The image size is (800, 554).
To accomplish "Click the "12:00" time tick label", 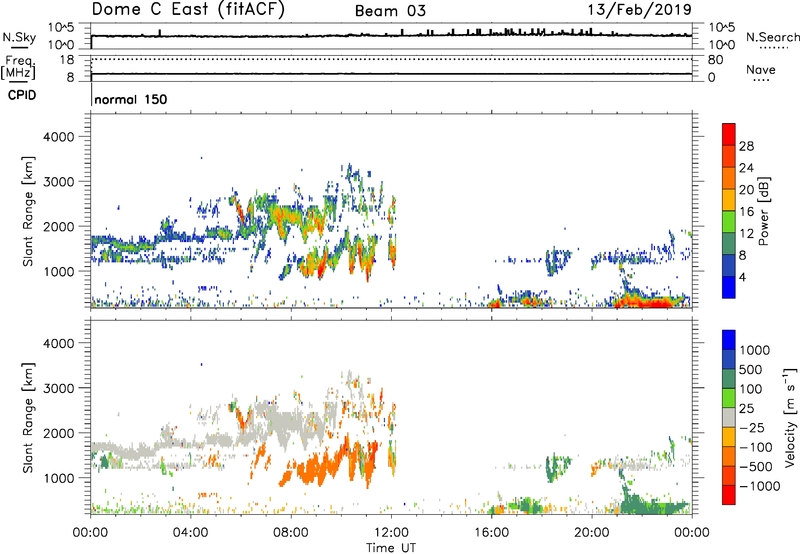I will pyautogui.click(x=391, y=533).
